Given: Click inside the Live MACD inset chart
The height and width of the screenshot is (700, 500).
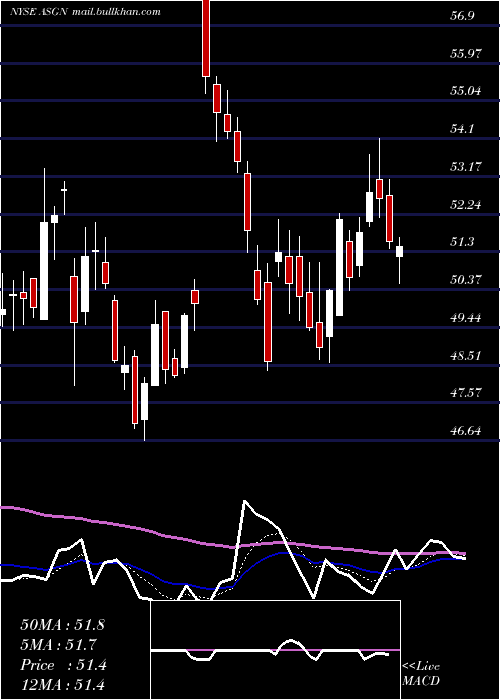Looking at the screenshot, I should pyautogui.click(x=275, y=650).
